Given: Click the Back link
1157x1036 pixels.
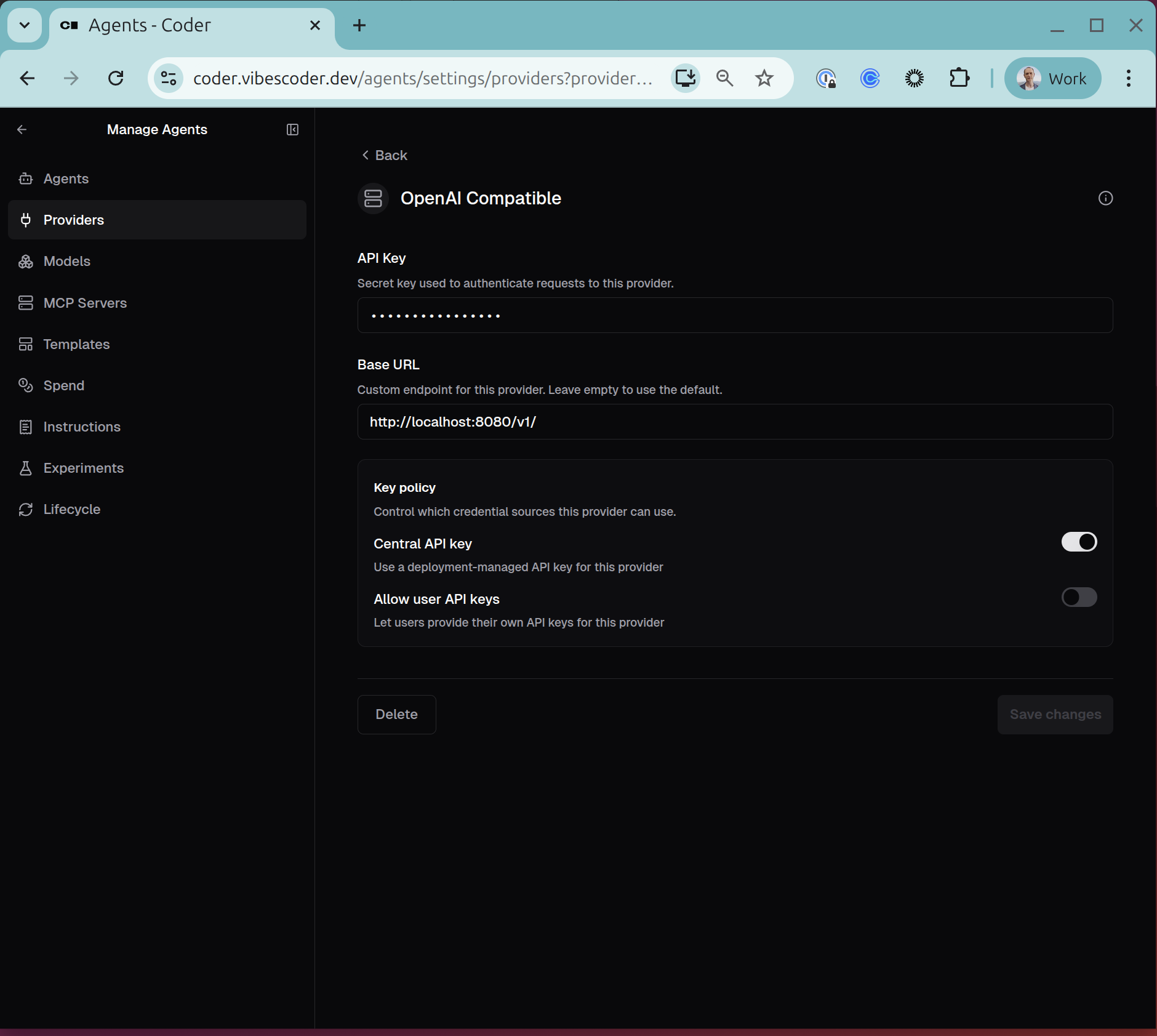Looking at the screenshot, I should (384, 155).
